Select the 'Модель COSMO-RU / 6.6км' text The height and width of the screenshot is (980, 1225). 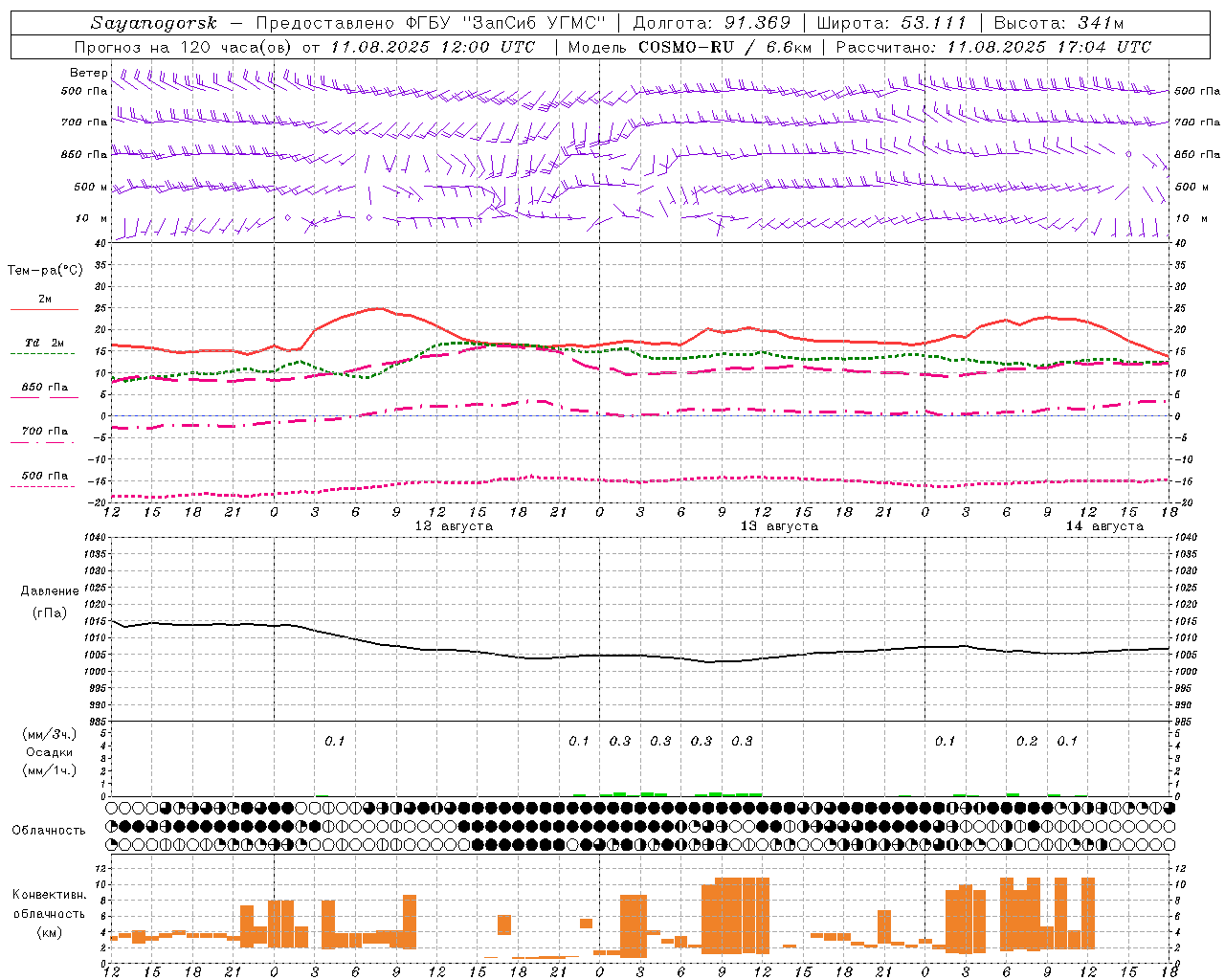[690, 47]
